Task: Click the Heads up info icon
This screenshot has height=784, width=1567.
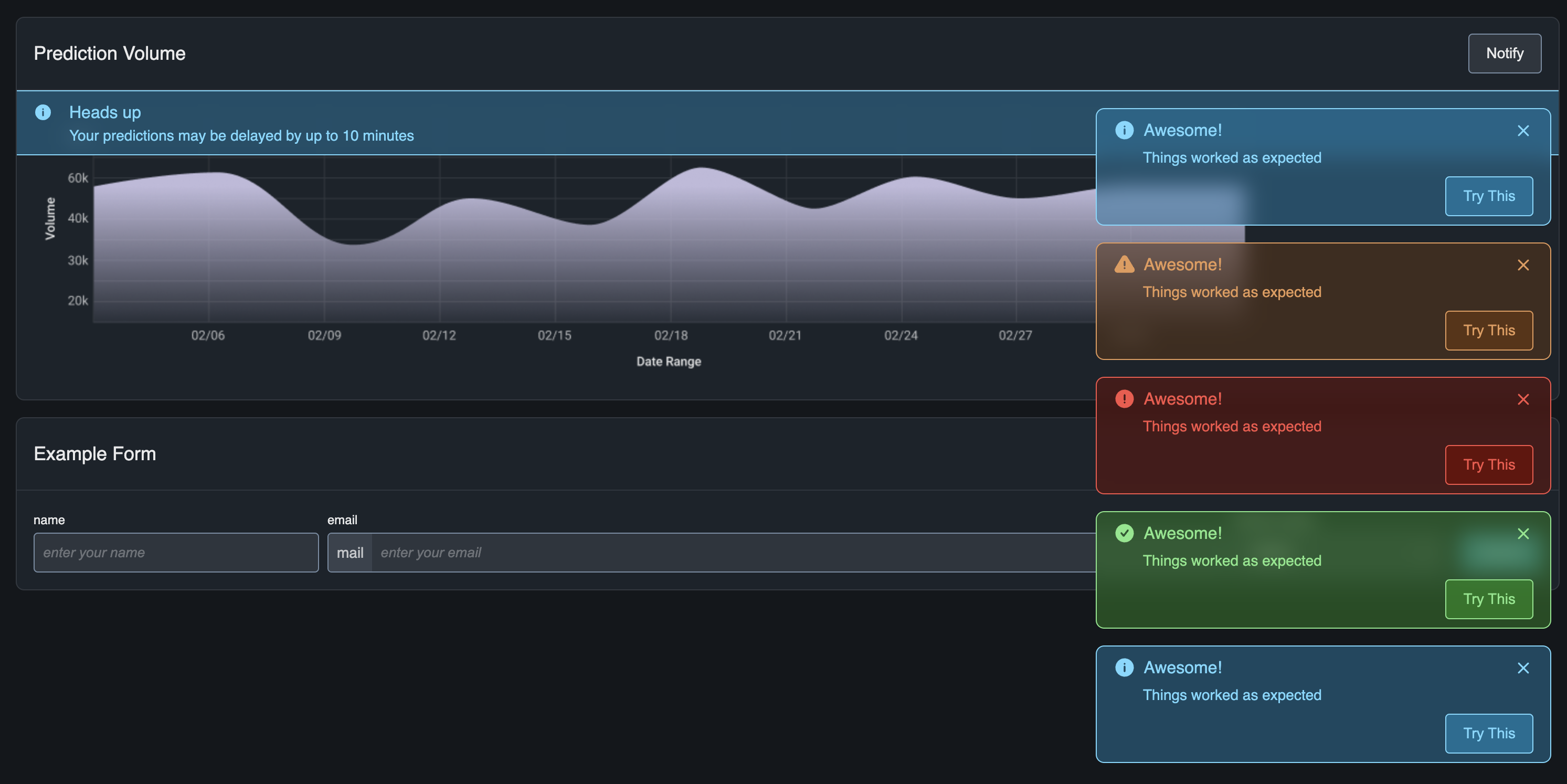Action: (43, 112)
